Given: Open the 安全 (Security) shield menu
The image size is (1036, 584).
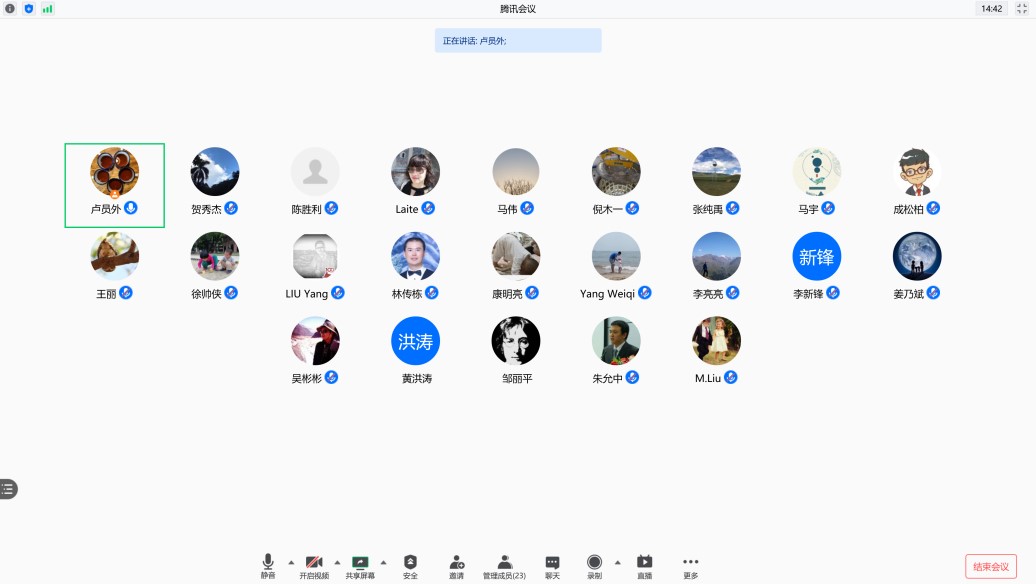Looking at the screenshot, I should pyautogui.click(x=410, y=563).
